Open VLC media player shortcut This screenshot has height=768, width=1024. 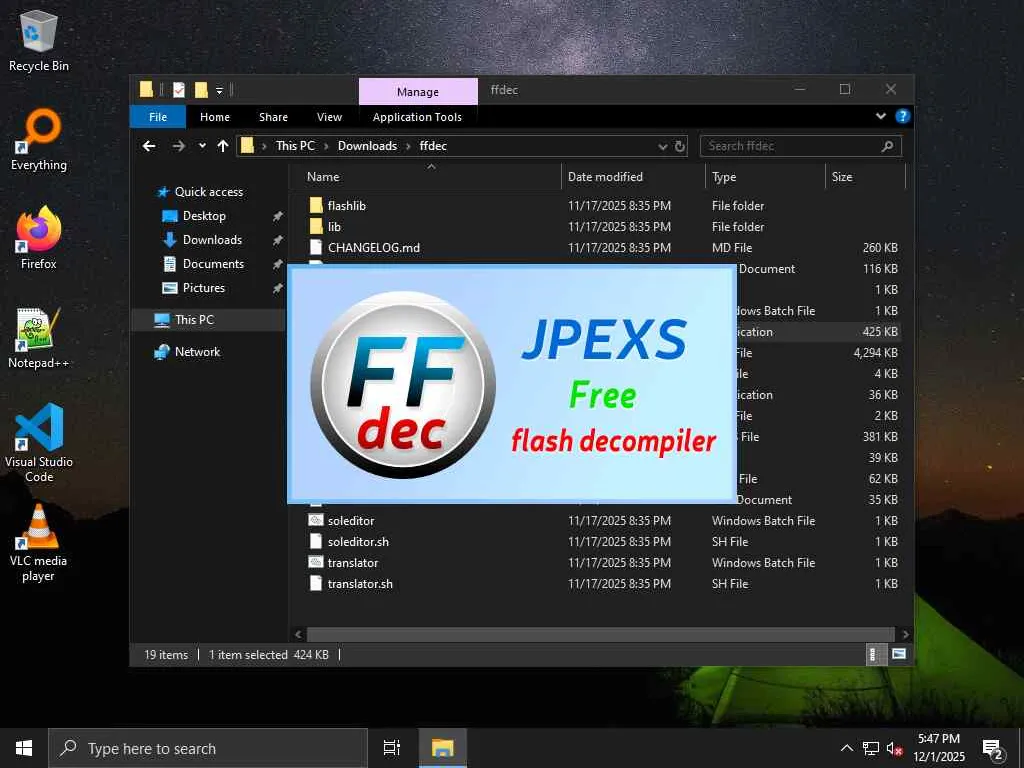tap(39, 542)
